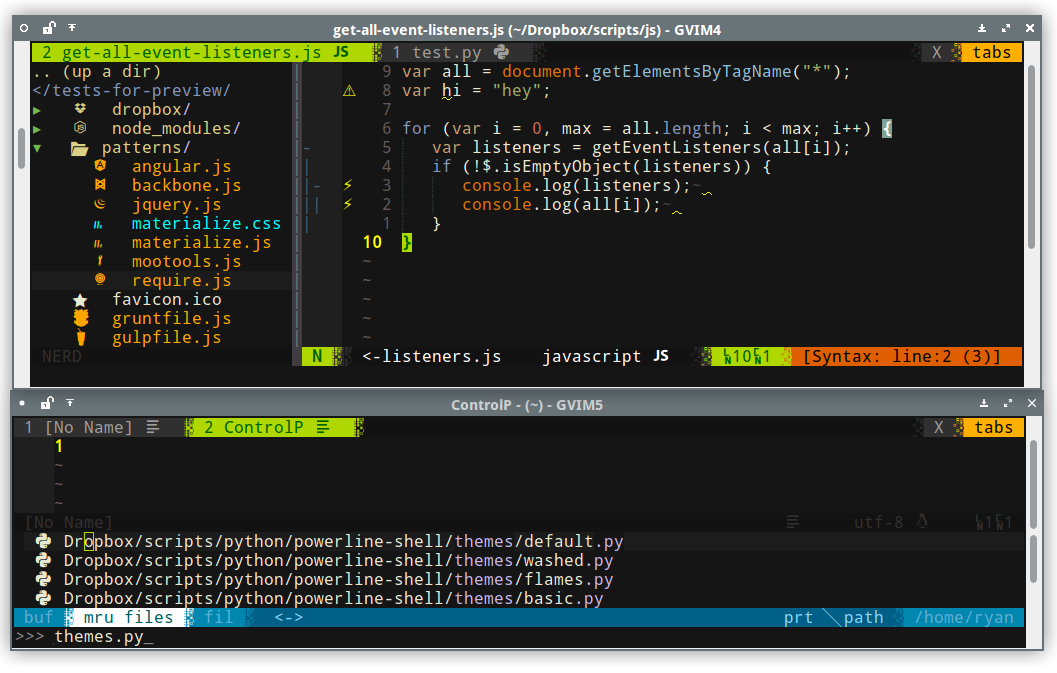Click Python icon beside themes/basic.py result
This screenshot has width=1057, height=673.
coord(44,597)
